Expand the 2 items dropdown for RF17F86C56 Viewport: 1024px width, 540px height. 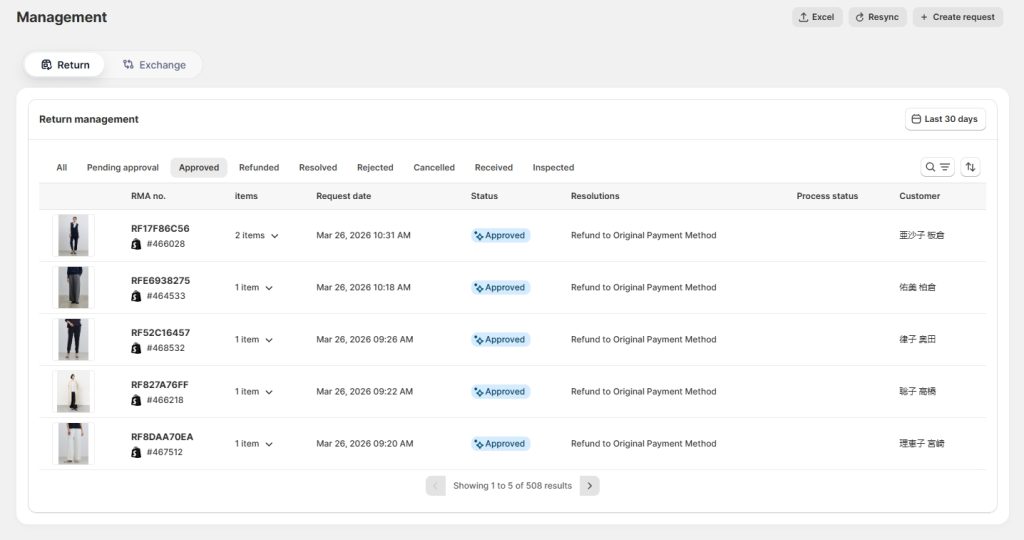(257, 236)
